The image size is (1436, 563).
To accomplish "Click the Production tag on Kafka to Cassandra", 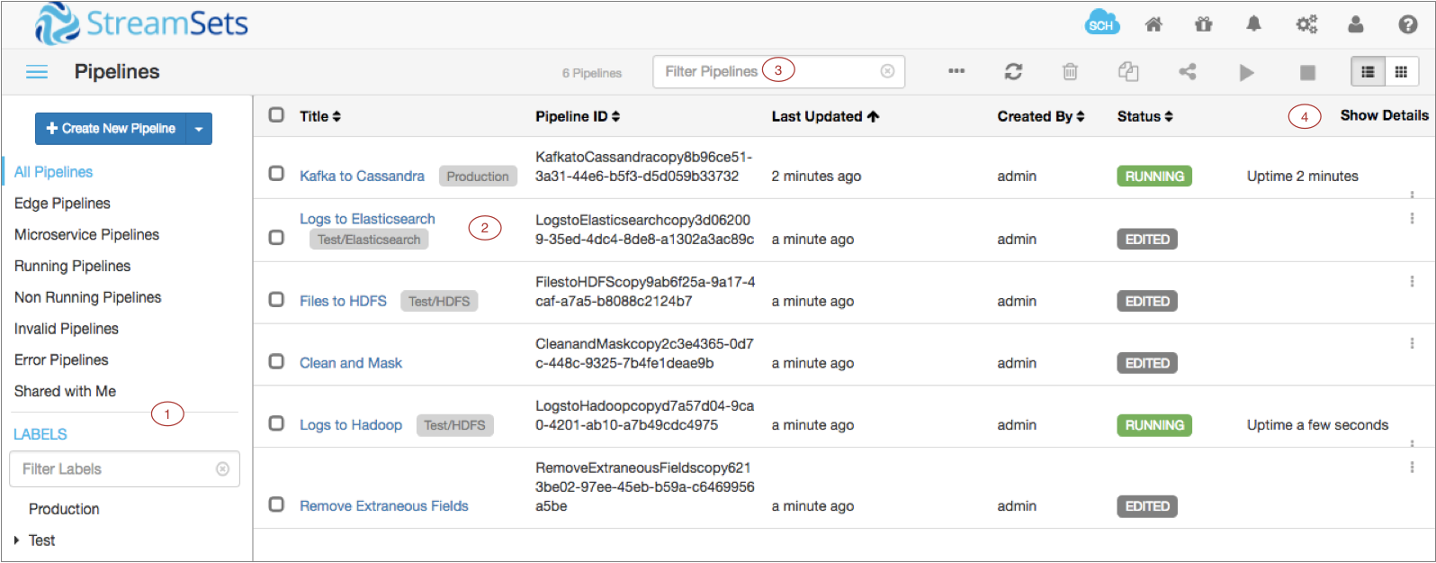I will (x=478, y=176).
